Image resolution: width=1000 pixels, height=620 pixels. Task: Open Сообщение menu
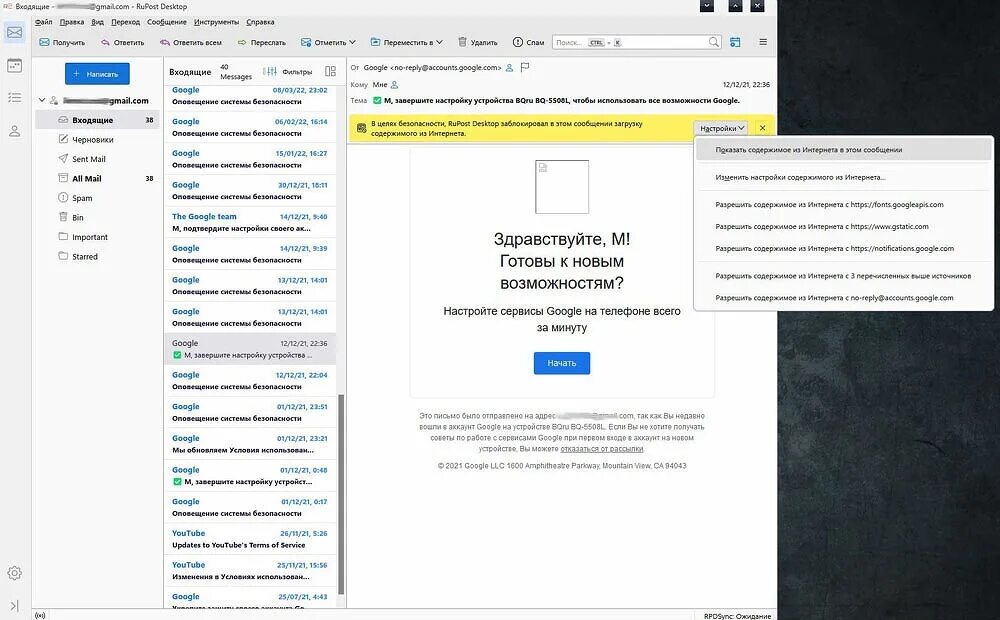(166, 22)
